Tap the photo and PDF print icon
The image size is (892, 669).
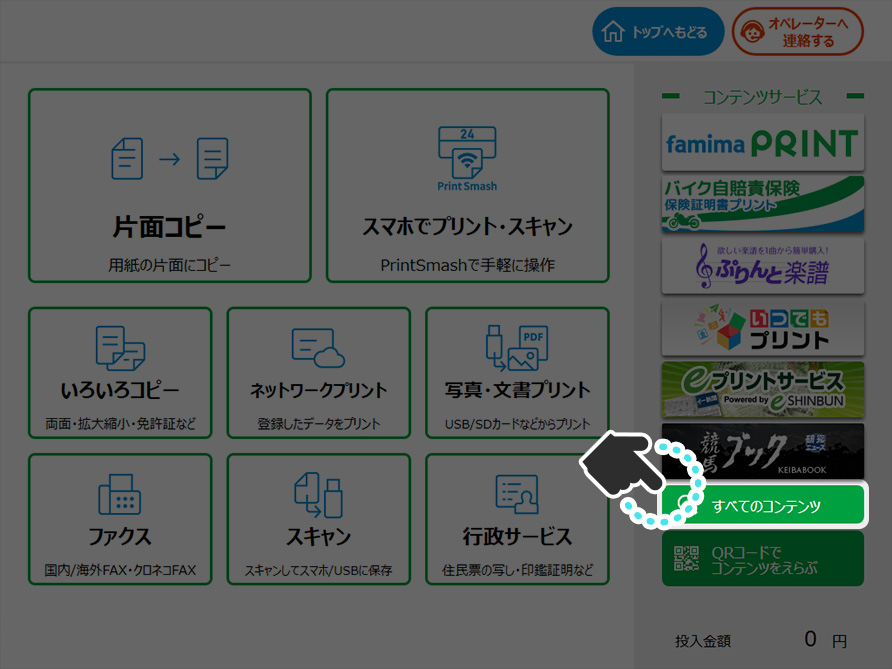pos(517,348)
